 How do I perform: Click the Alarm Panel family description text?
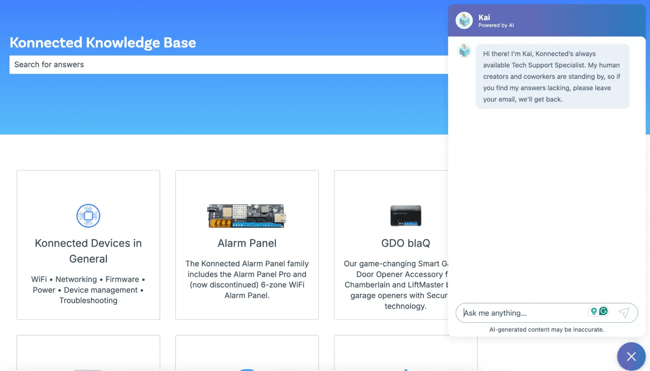pos(247,279)
